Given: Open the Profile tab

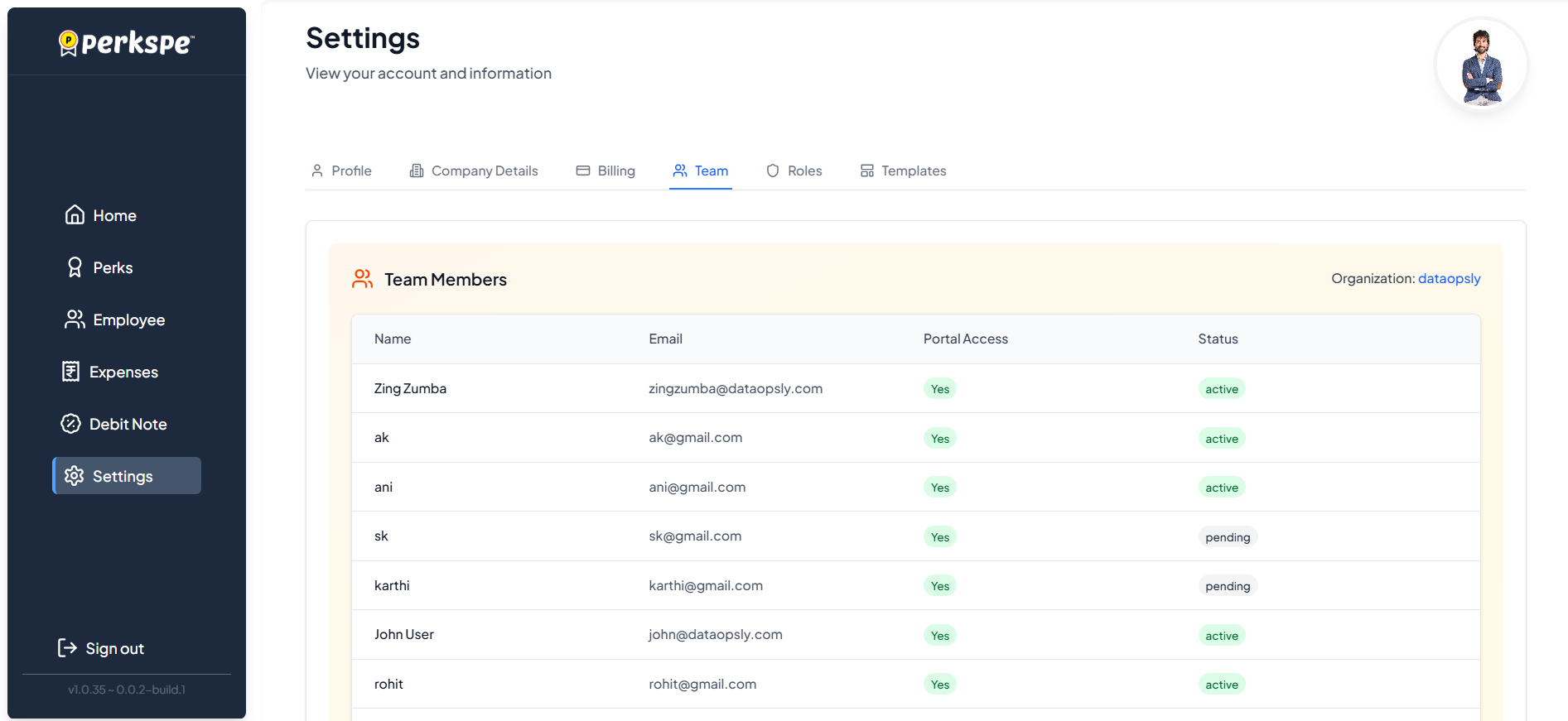Looking at the screenshot, I should [x=341, y=171].
